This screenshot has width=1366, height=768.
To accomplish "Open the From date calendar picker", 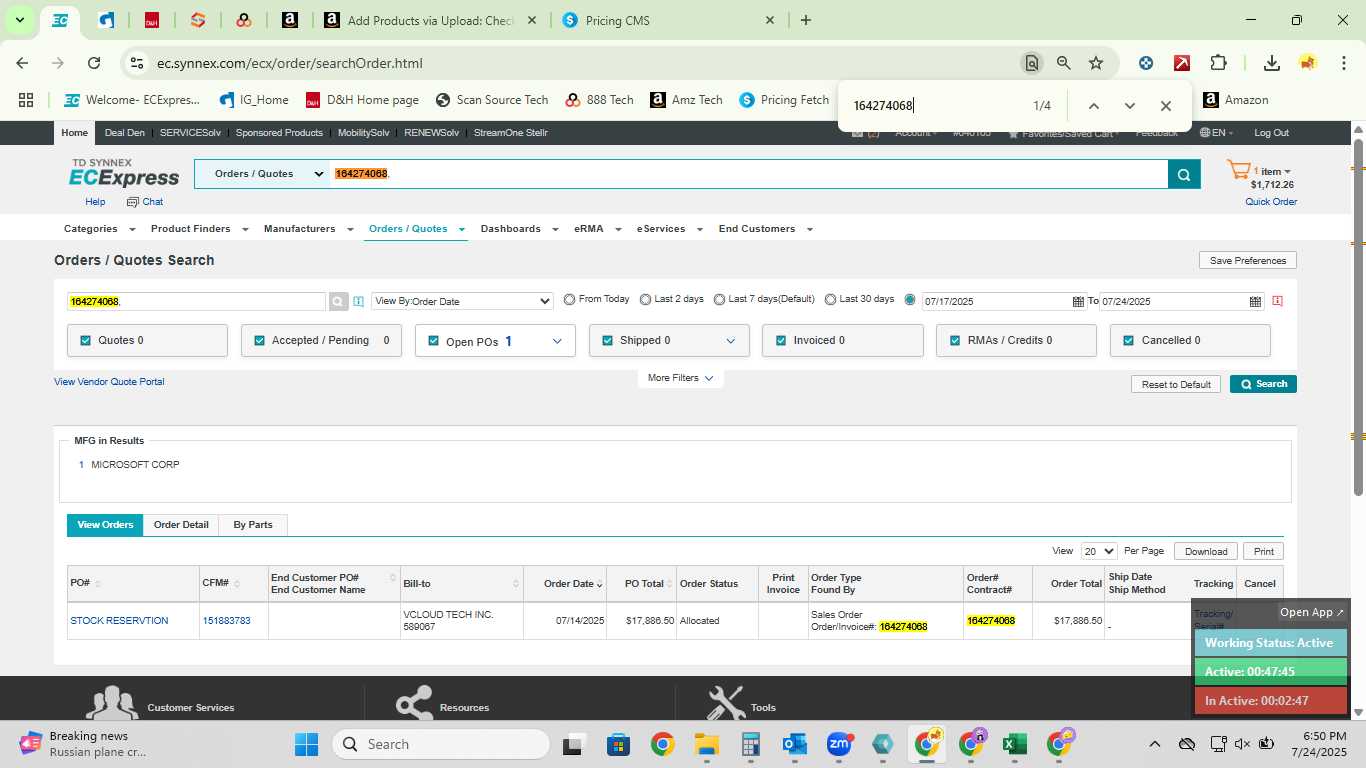I will point(1078,301).
